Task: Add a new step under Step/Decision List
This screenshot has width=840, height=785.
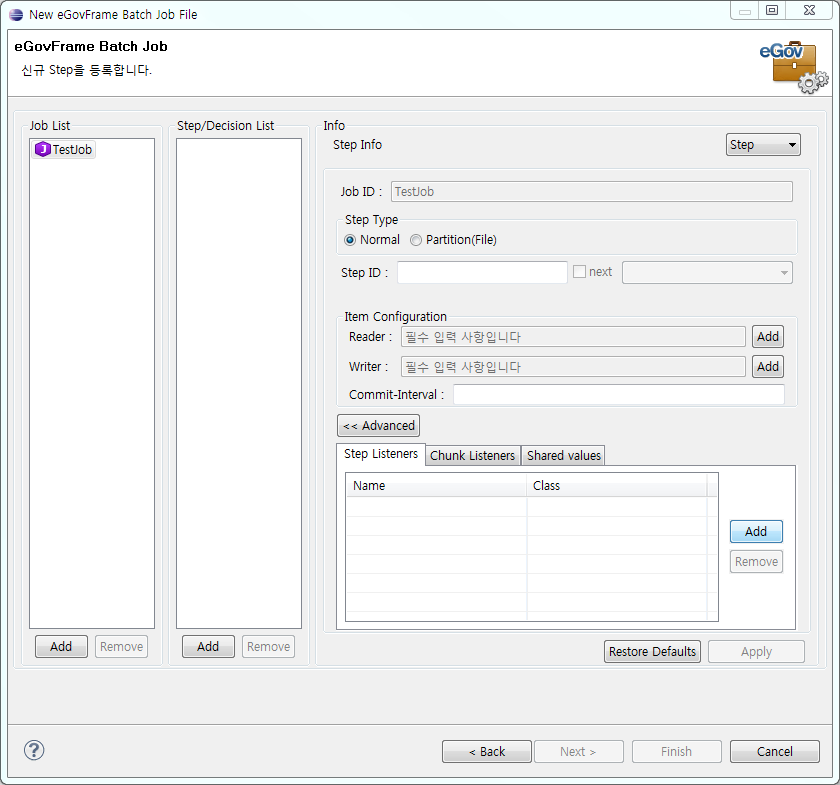Action: tap(208, 647)
